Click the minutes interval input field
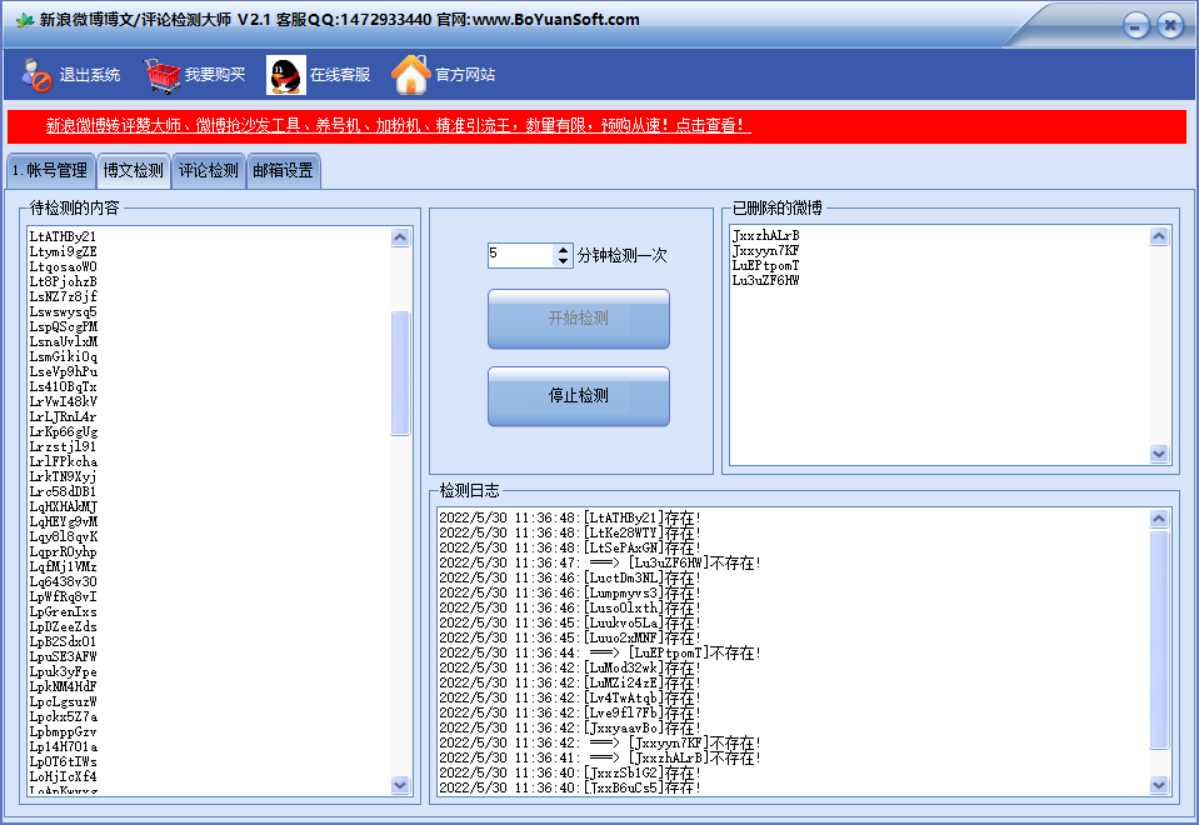The image size is (1199, 825). click(x=520, y=255)
